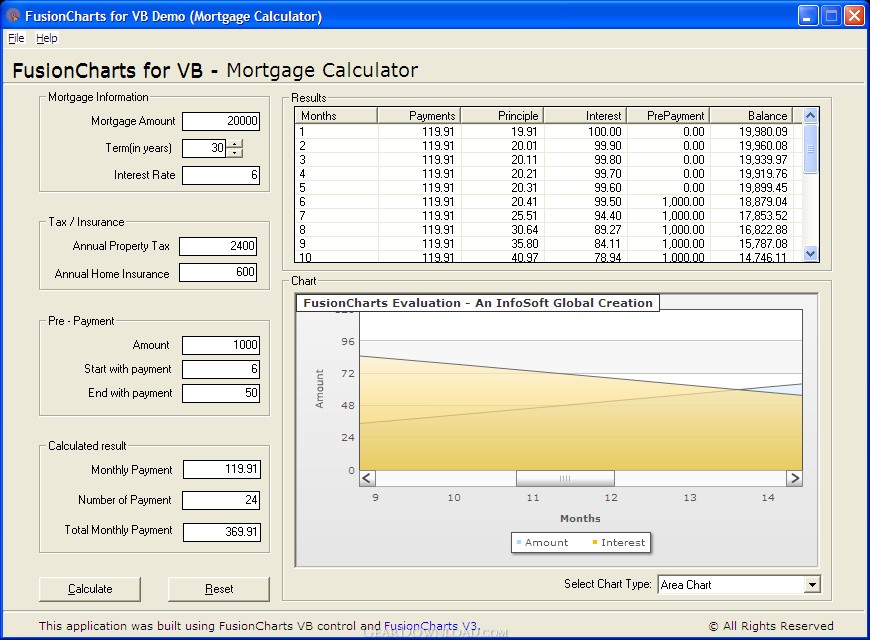Select month 6 row in results
870x640 pixels.
548,201
